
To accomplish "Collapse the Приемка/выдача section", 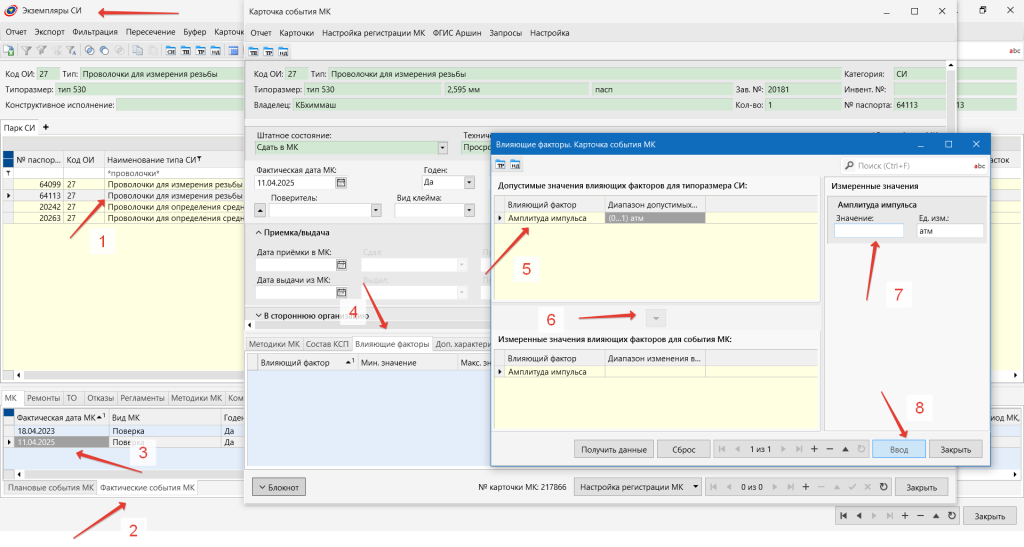I will (x=259, y=232).
